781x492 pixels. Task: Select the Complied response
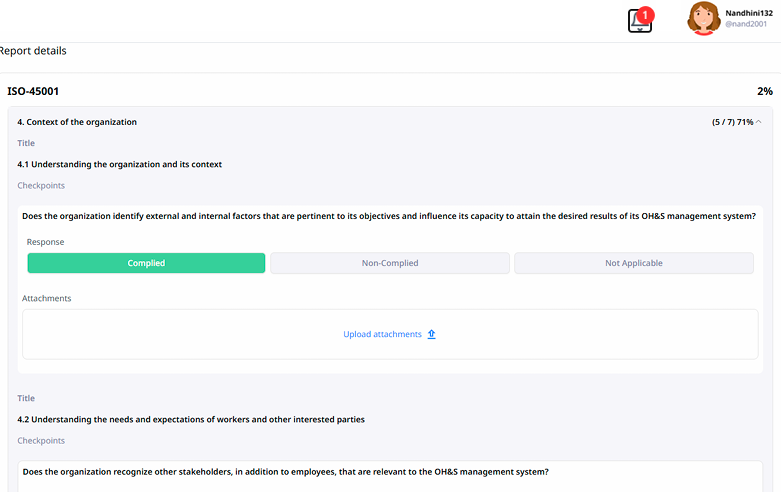pos(146,263)
